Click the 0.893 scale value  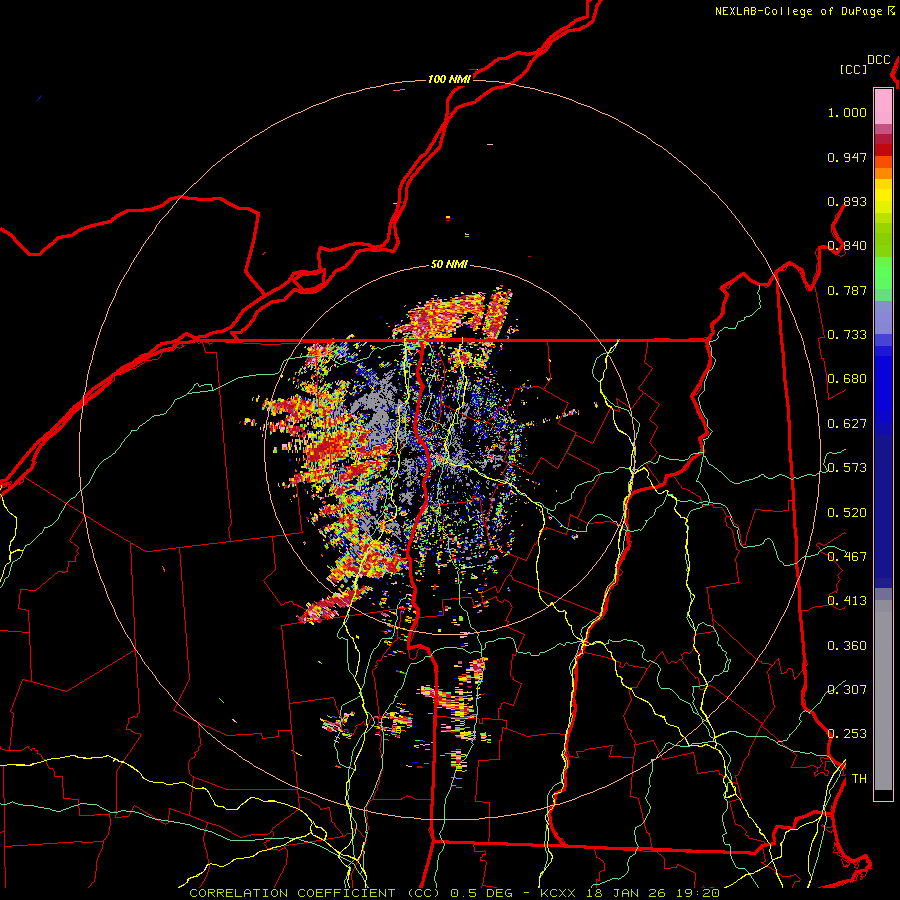coord(847,201)
